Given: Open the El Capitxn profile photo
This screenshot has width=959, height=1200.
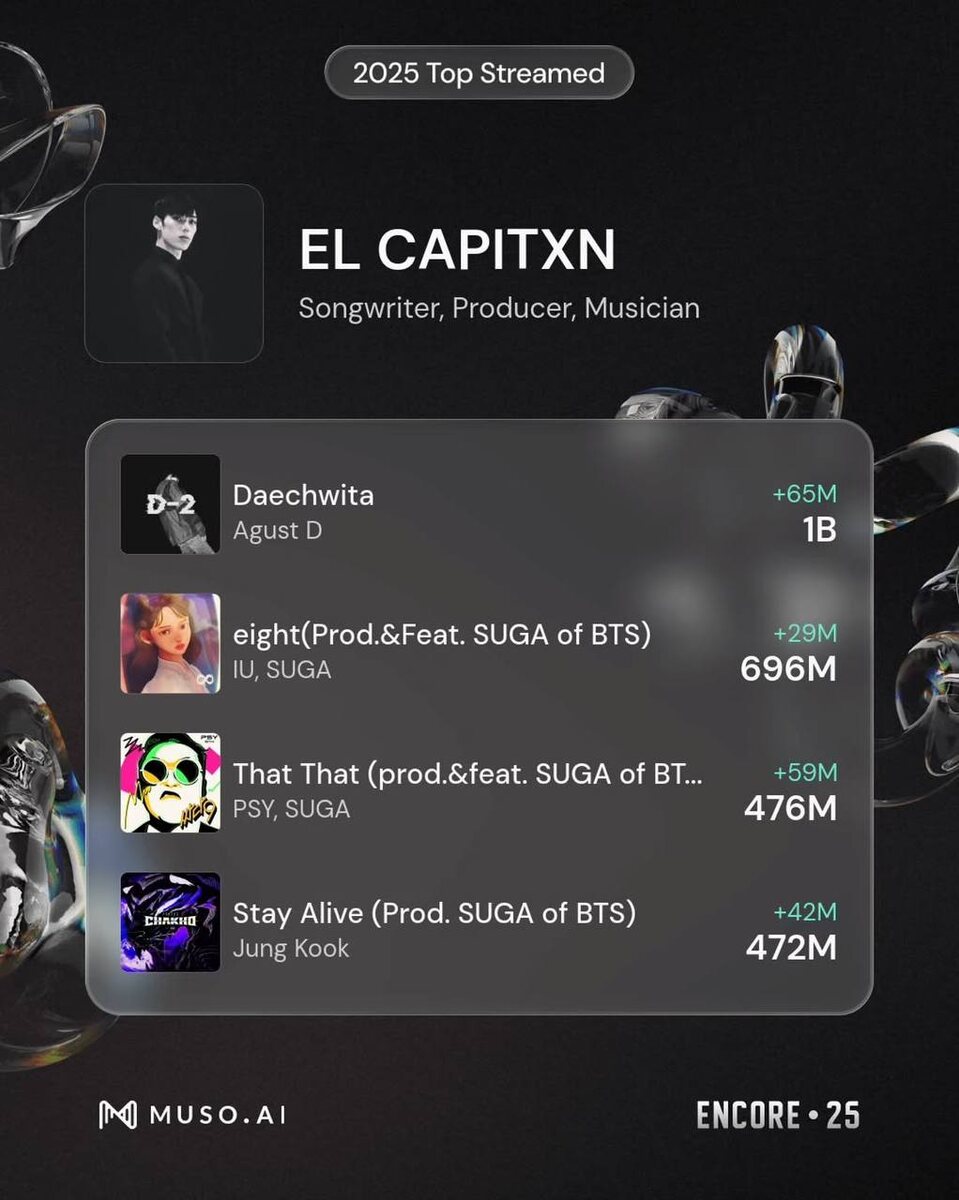Looking at the screenshot, I should (x=174, y=273).
